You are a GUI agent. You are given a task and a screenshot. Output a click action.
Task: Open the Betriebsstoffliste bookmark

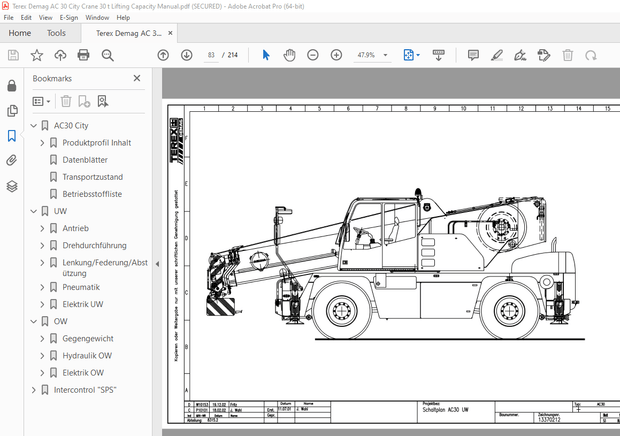(x=92, y=194)
